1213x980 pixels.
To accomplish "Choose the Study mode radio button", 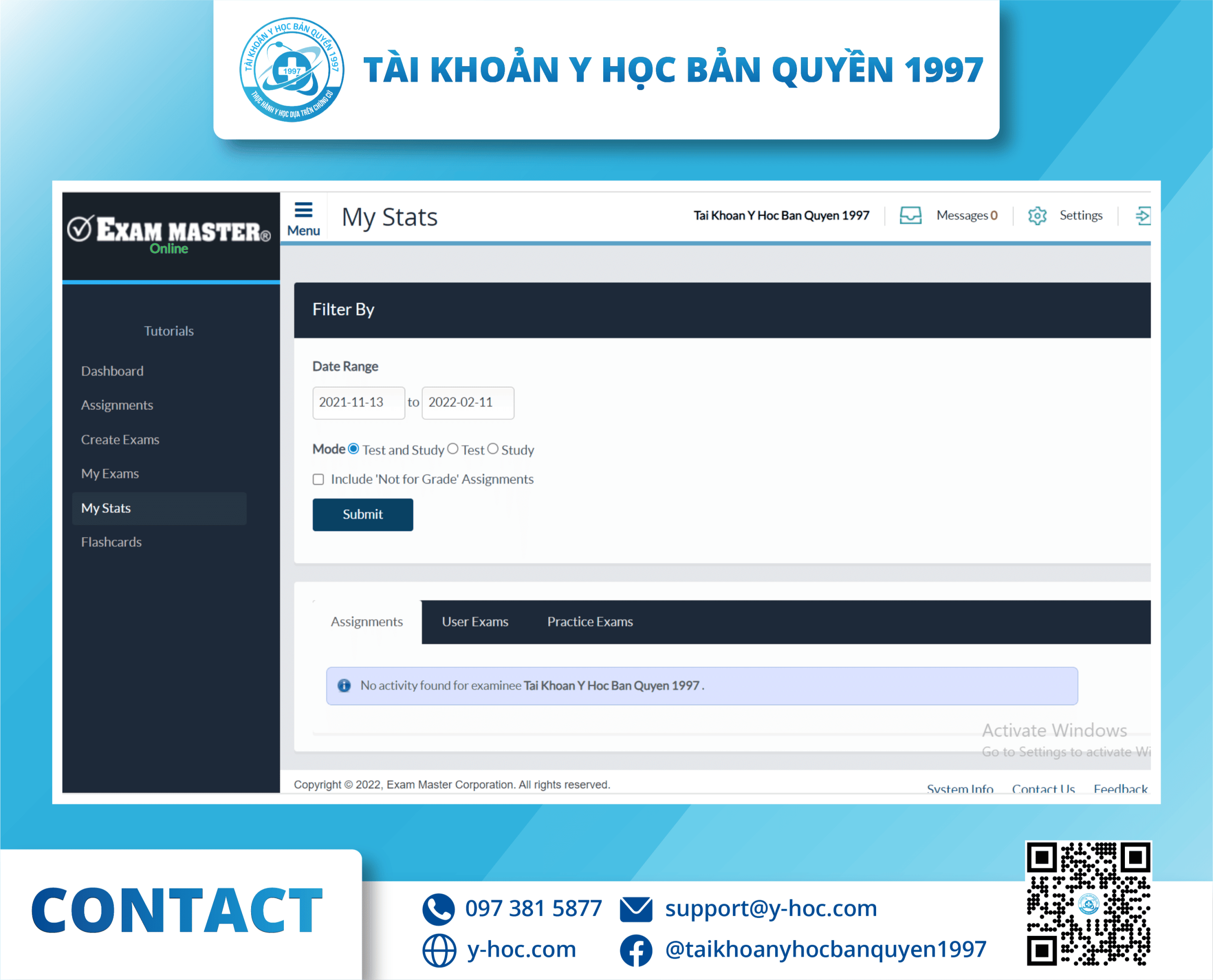I will 493,449.
